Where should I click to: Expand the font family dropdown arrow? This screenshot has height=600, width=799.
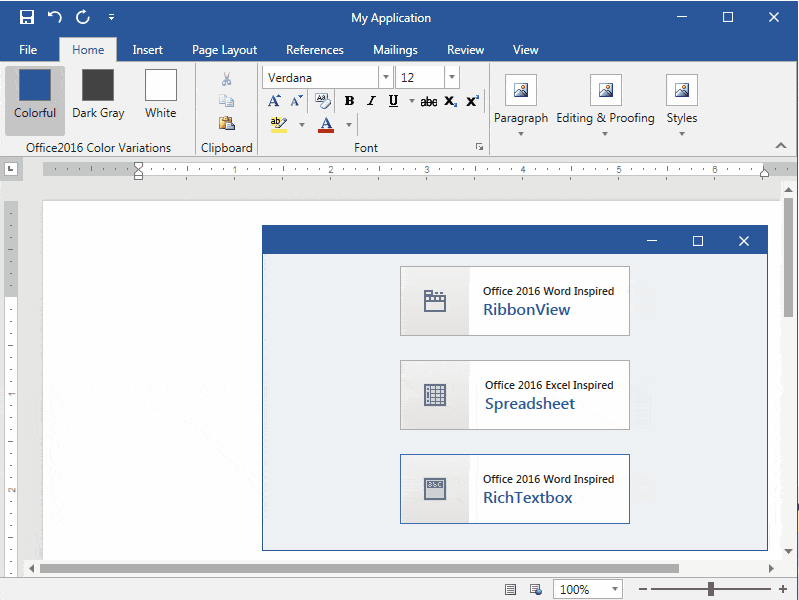pos(386,77)
